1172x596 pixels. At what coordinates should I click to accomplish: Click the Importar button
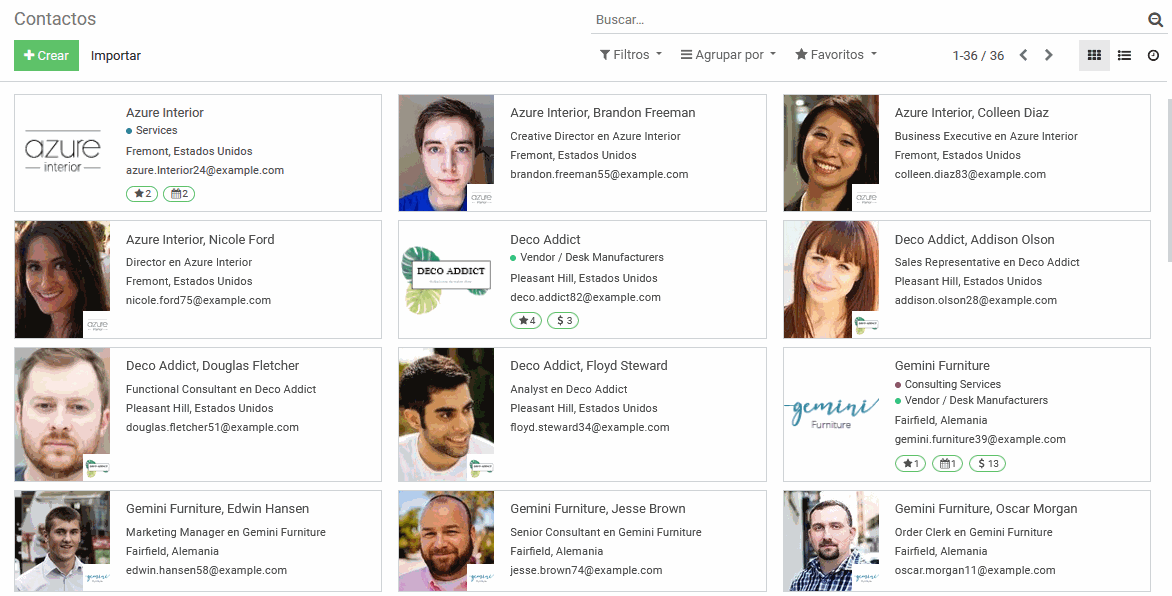tap(116, 55)
